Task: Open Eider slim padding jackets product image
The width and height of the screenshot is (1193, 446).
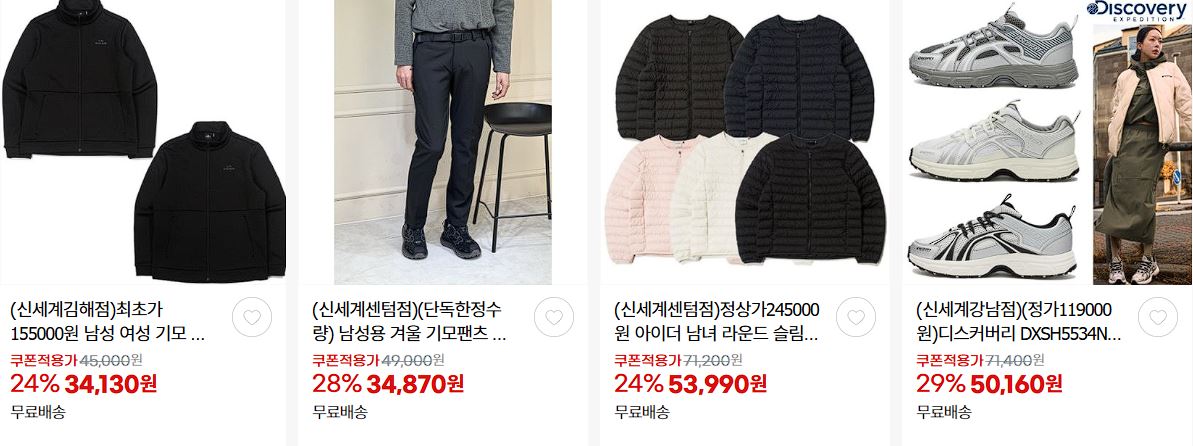Action: [x=745, y=142]
